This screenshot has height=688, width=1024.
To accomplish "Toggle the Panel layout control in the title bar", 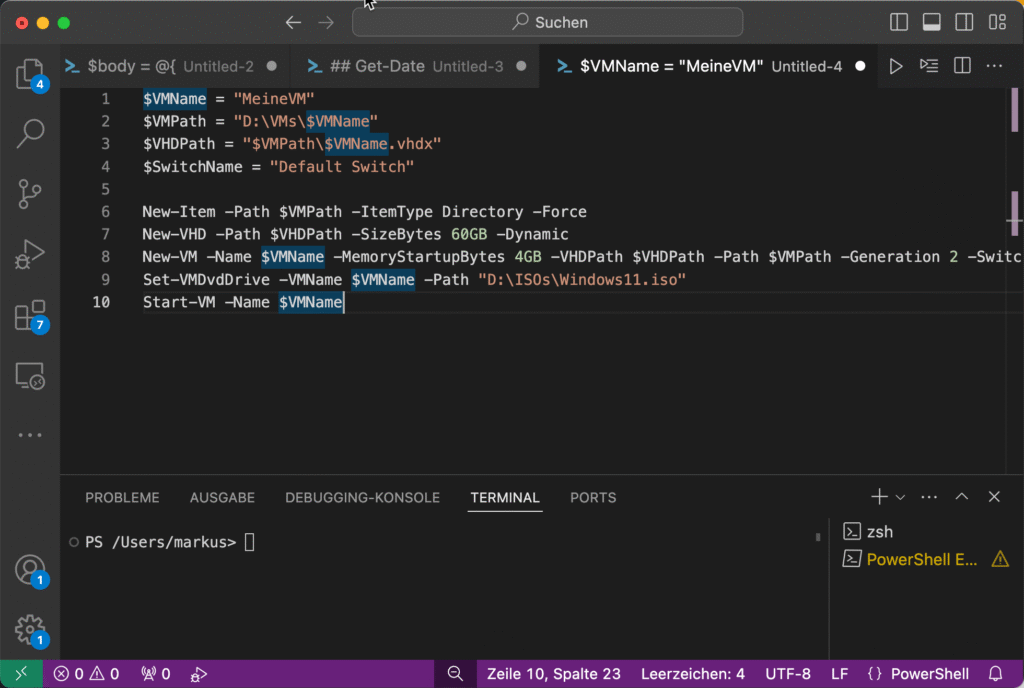I will (933, 21).
